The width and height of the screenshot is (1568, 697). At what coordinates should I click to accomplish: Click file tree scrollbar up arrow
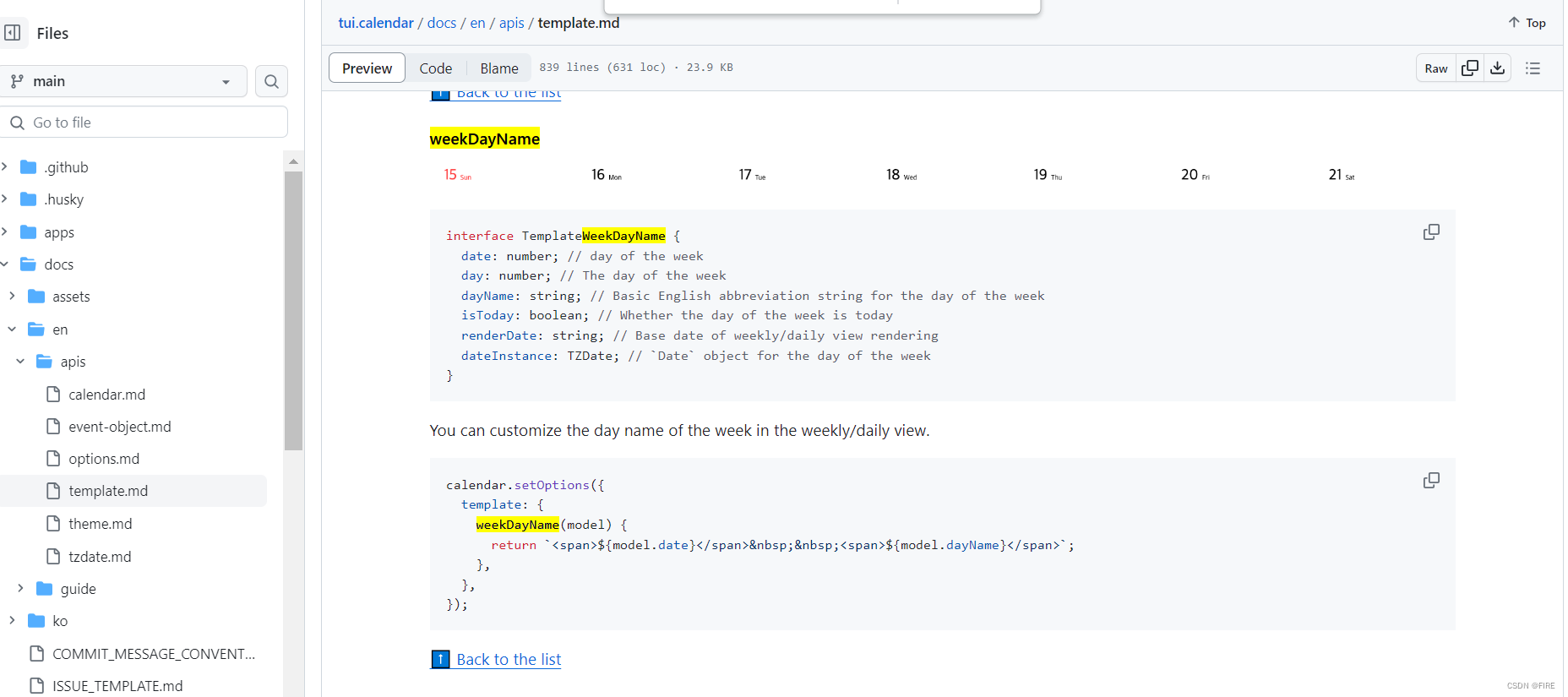tap(293, 161)
